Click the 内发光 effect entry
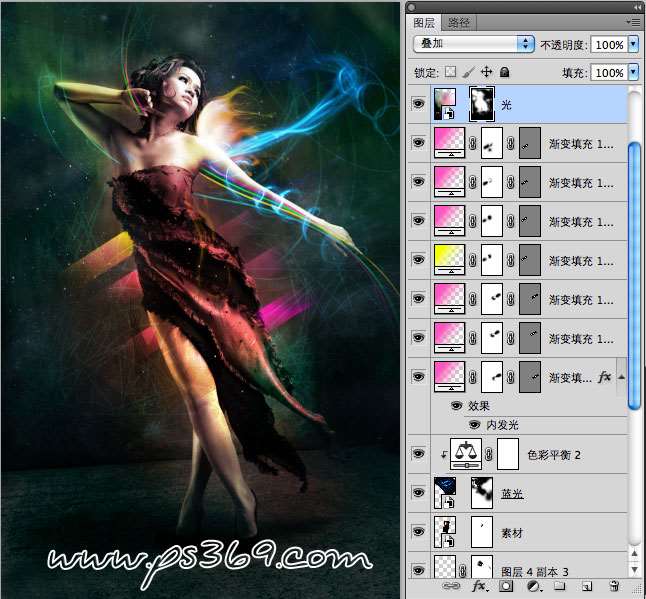The image size is (646, 599). 502,425
